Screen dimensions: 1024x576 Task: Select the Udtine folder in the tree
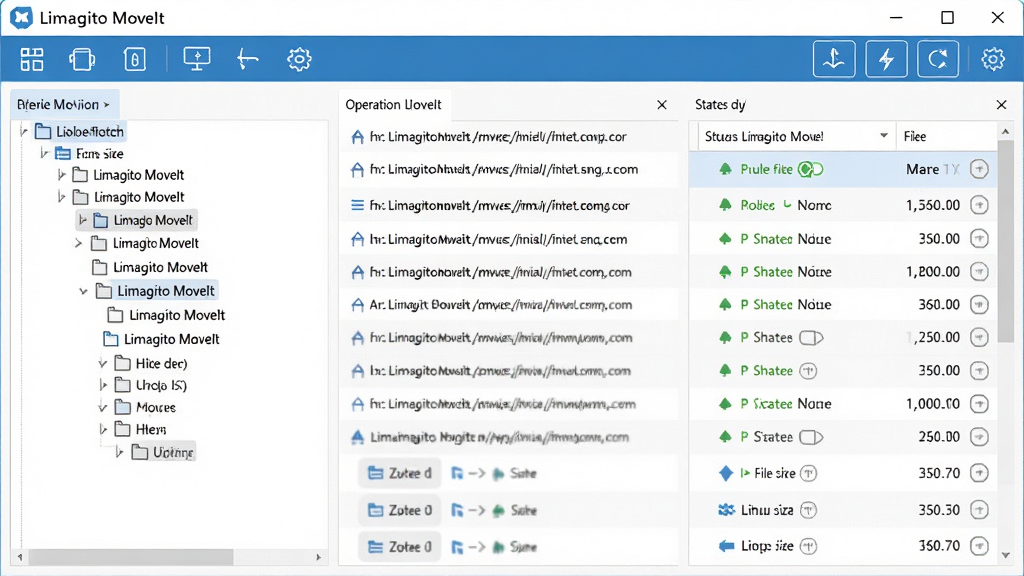(x=163, y=452)
